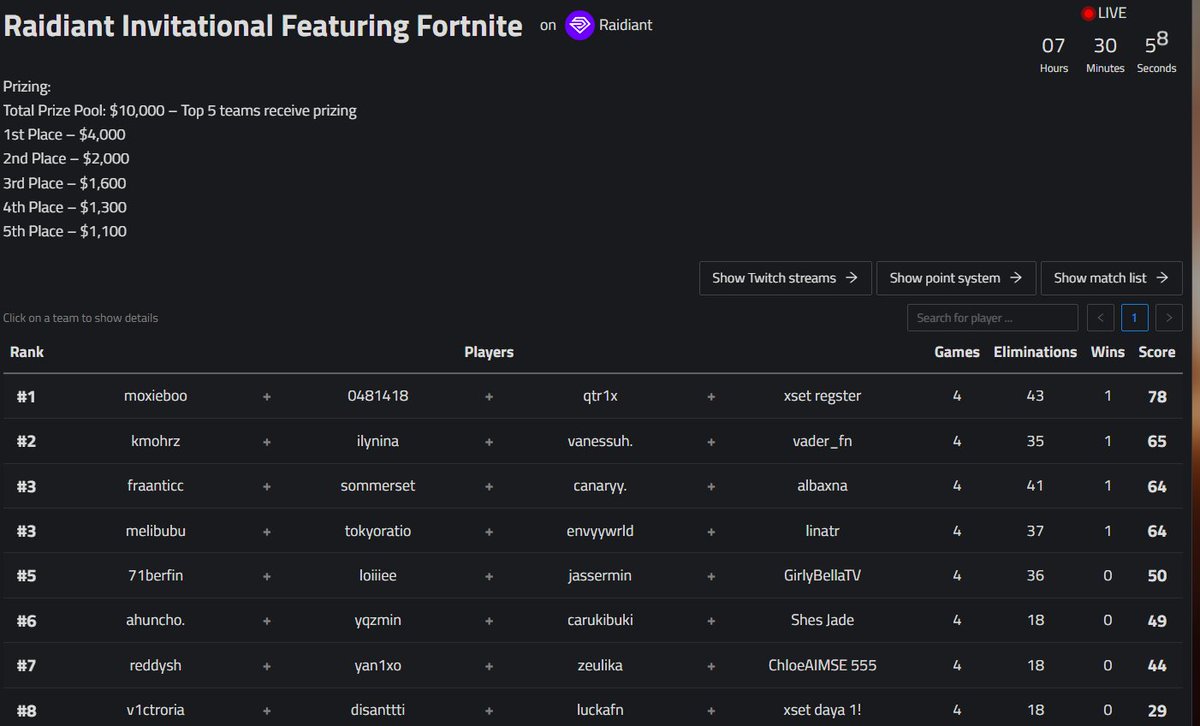Select player envyywrld
This screenshot has width=1200, height=726.
(600, 530)
